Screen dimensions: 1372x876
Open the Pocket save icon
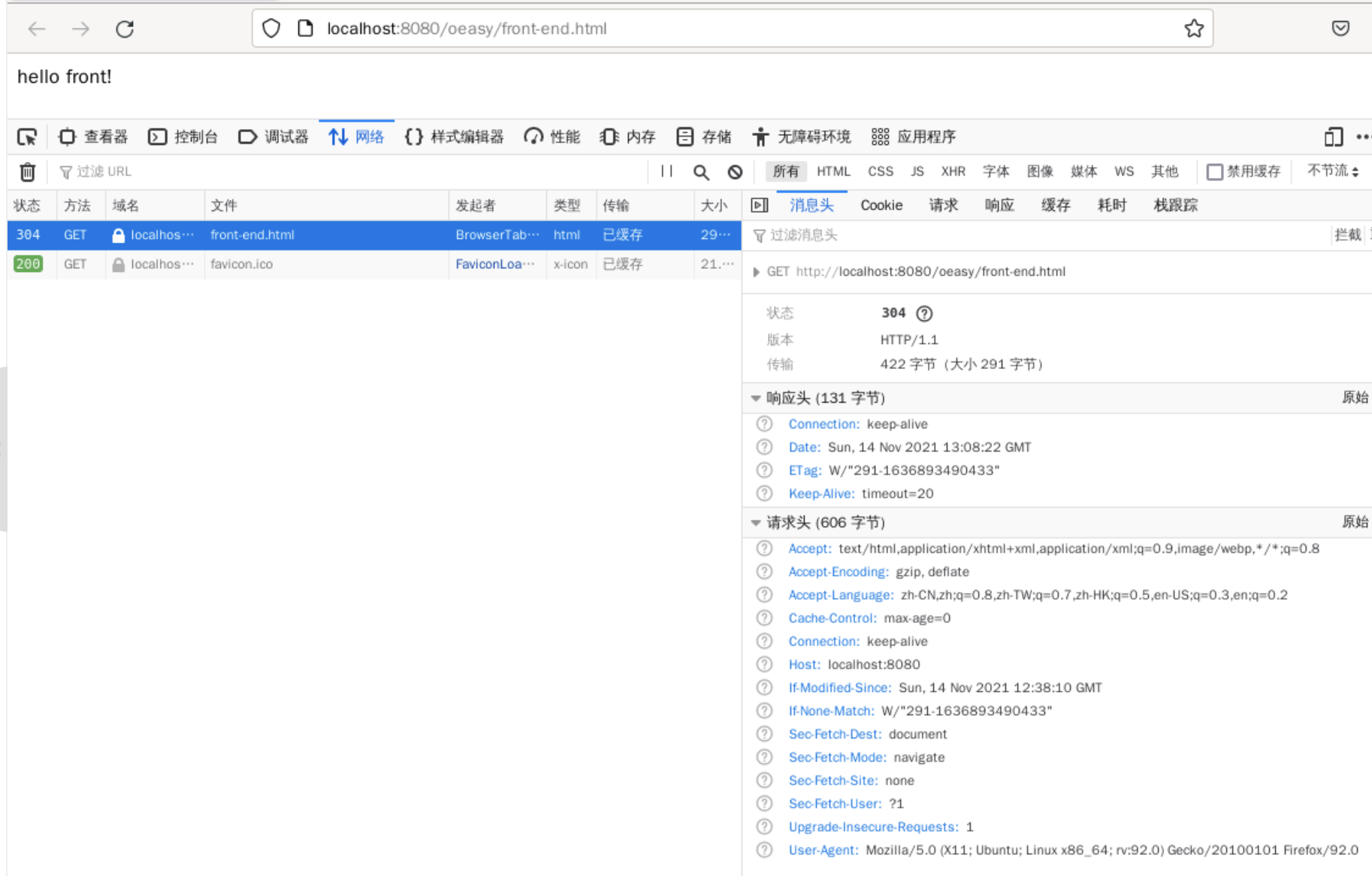pos(1340,29)
